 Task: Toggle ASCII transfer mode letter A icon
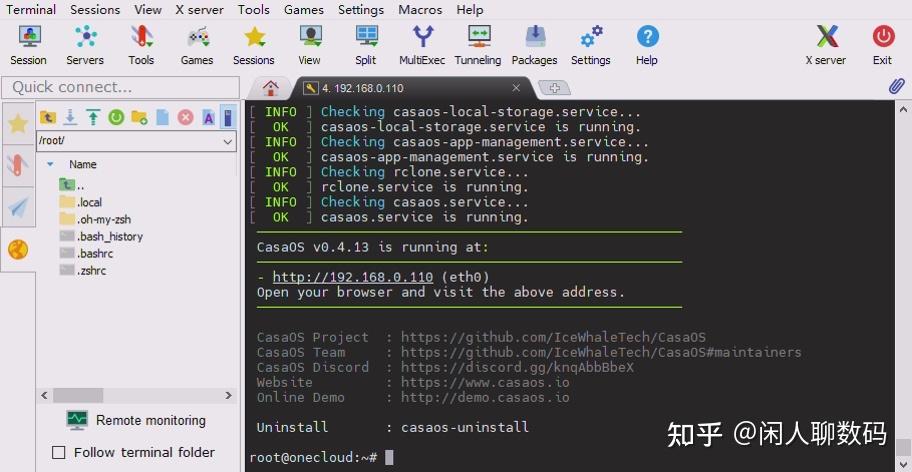(208, 117)
